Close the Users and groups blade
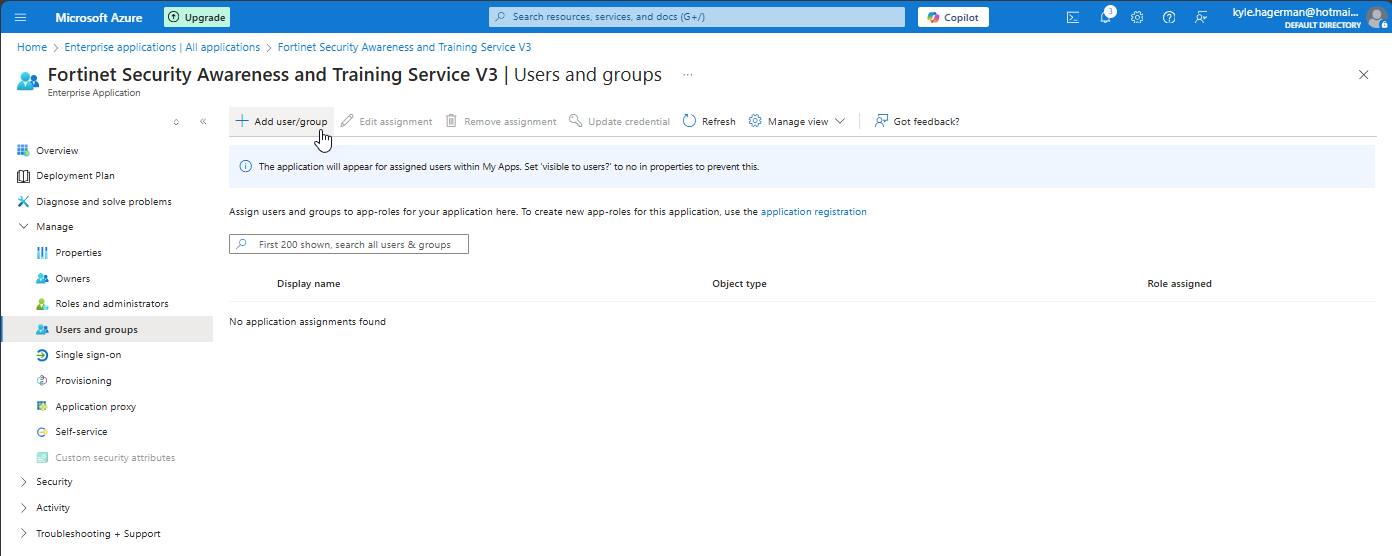The height and width of the screenshot is (556, 1392). pos(1363,75)
